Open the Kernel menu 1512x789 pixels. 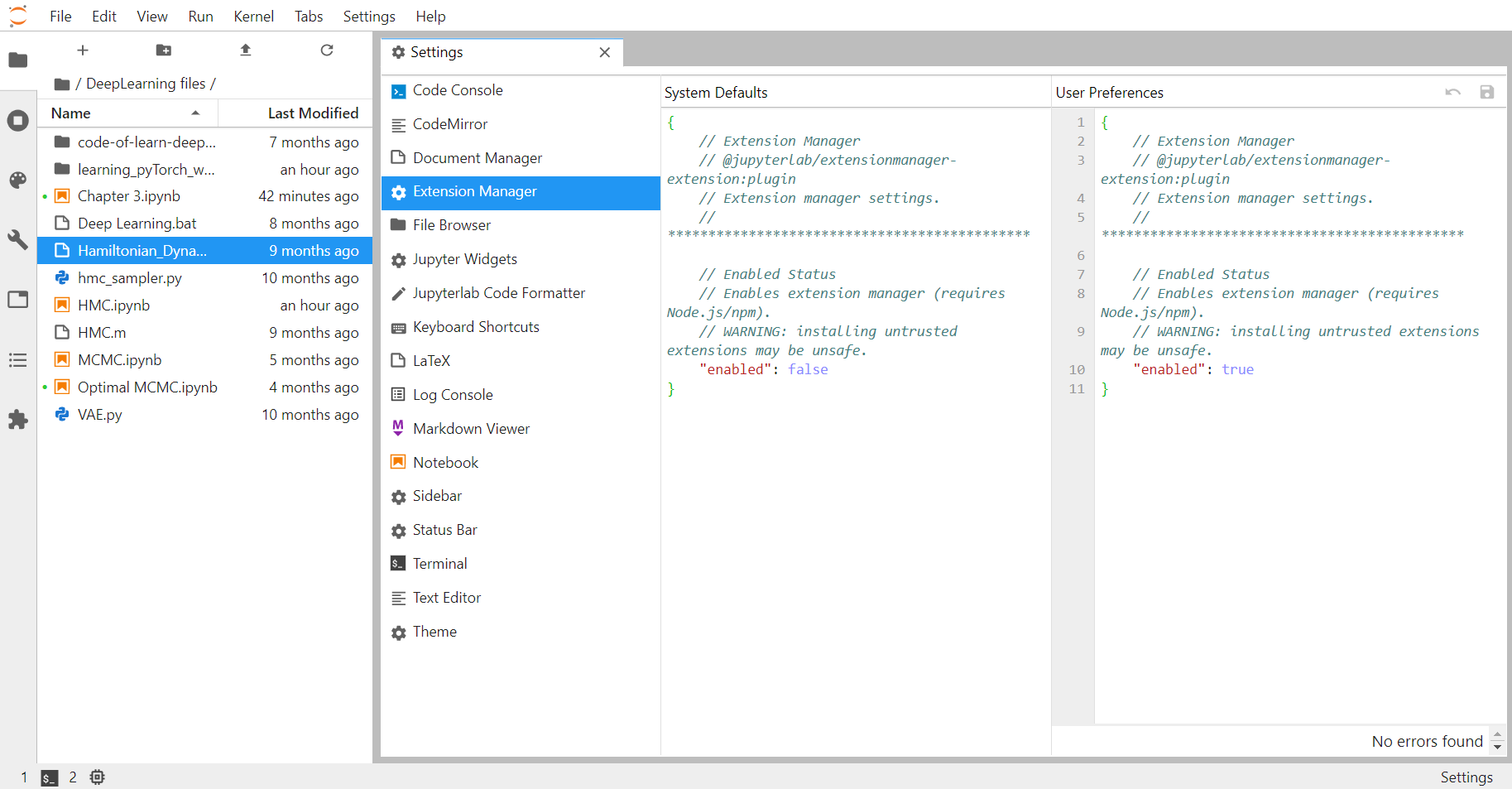253,16
